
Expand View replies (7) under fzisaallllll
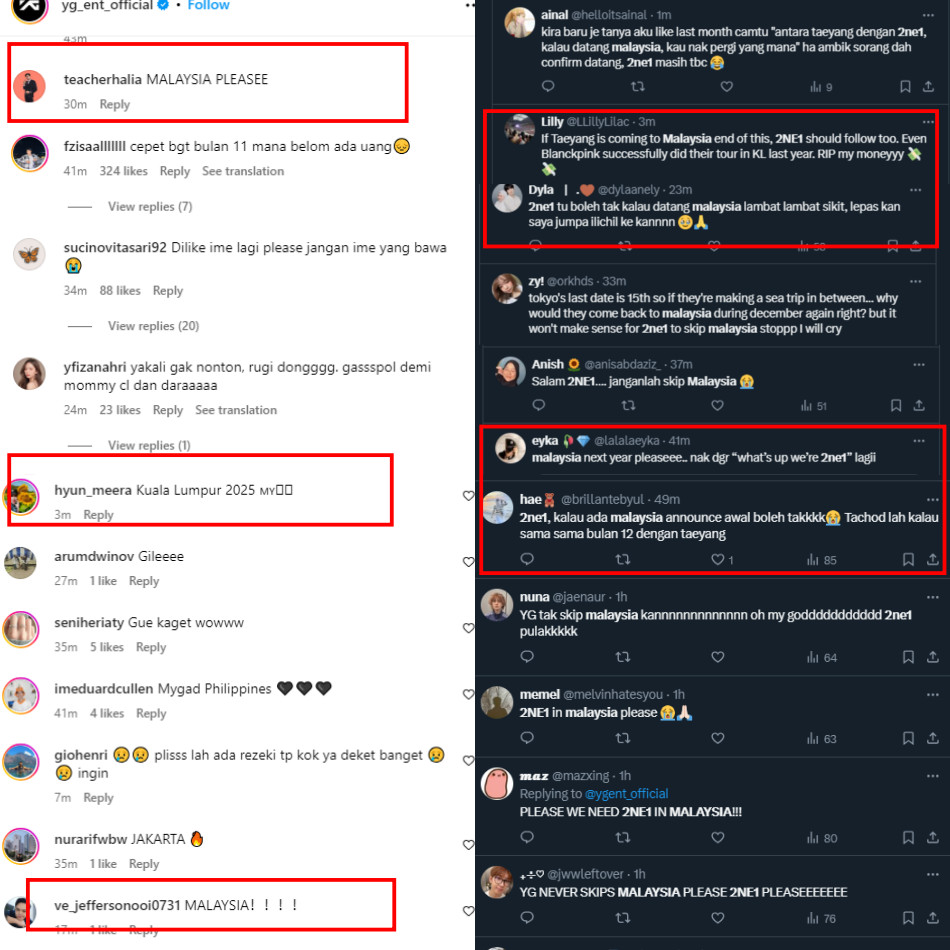(150, 207)
